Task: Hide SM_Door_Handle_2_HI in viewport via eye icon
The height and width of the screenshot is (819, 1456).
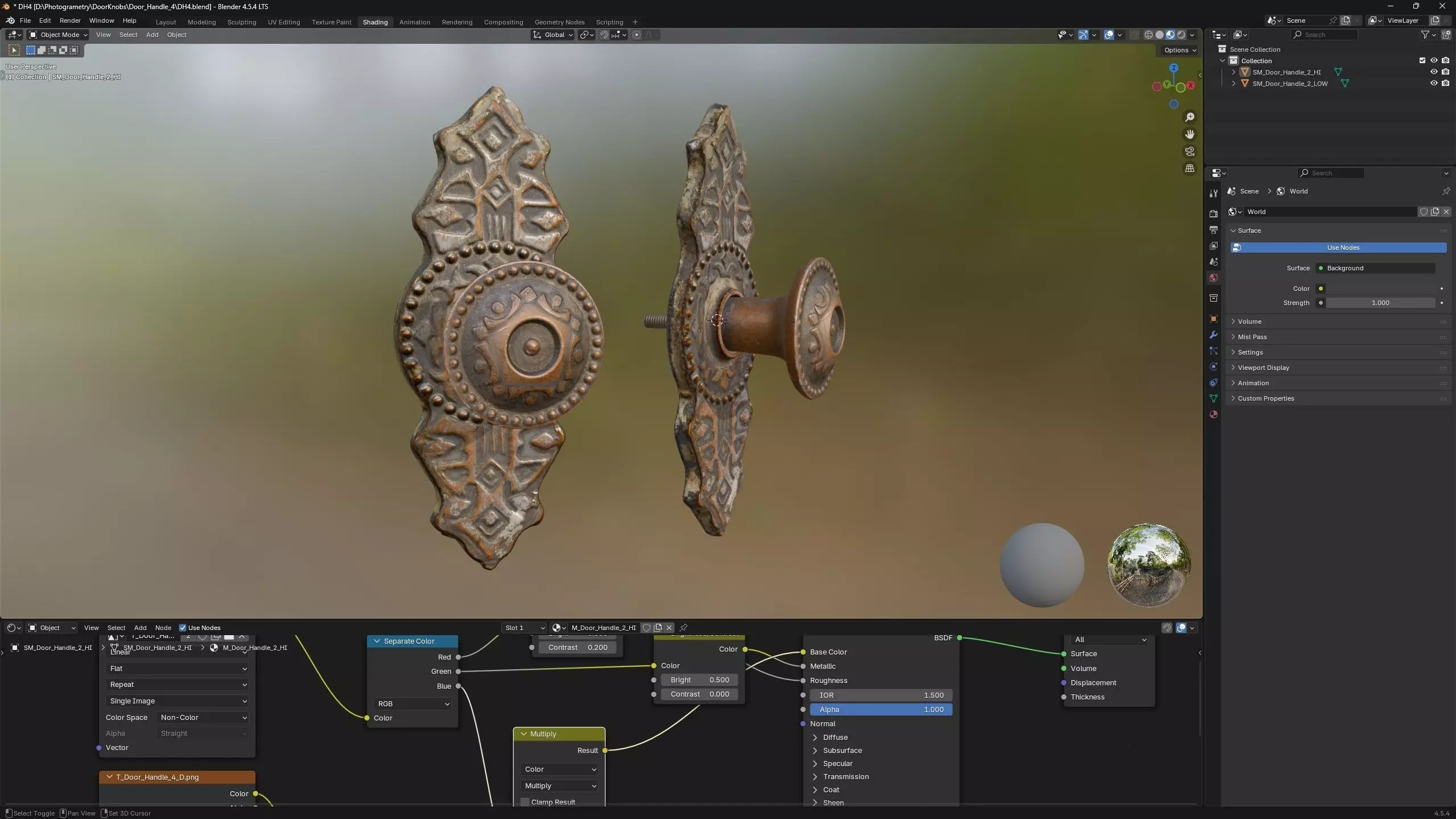Action: click(x=1433, y=72)
